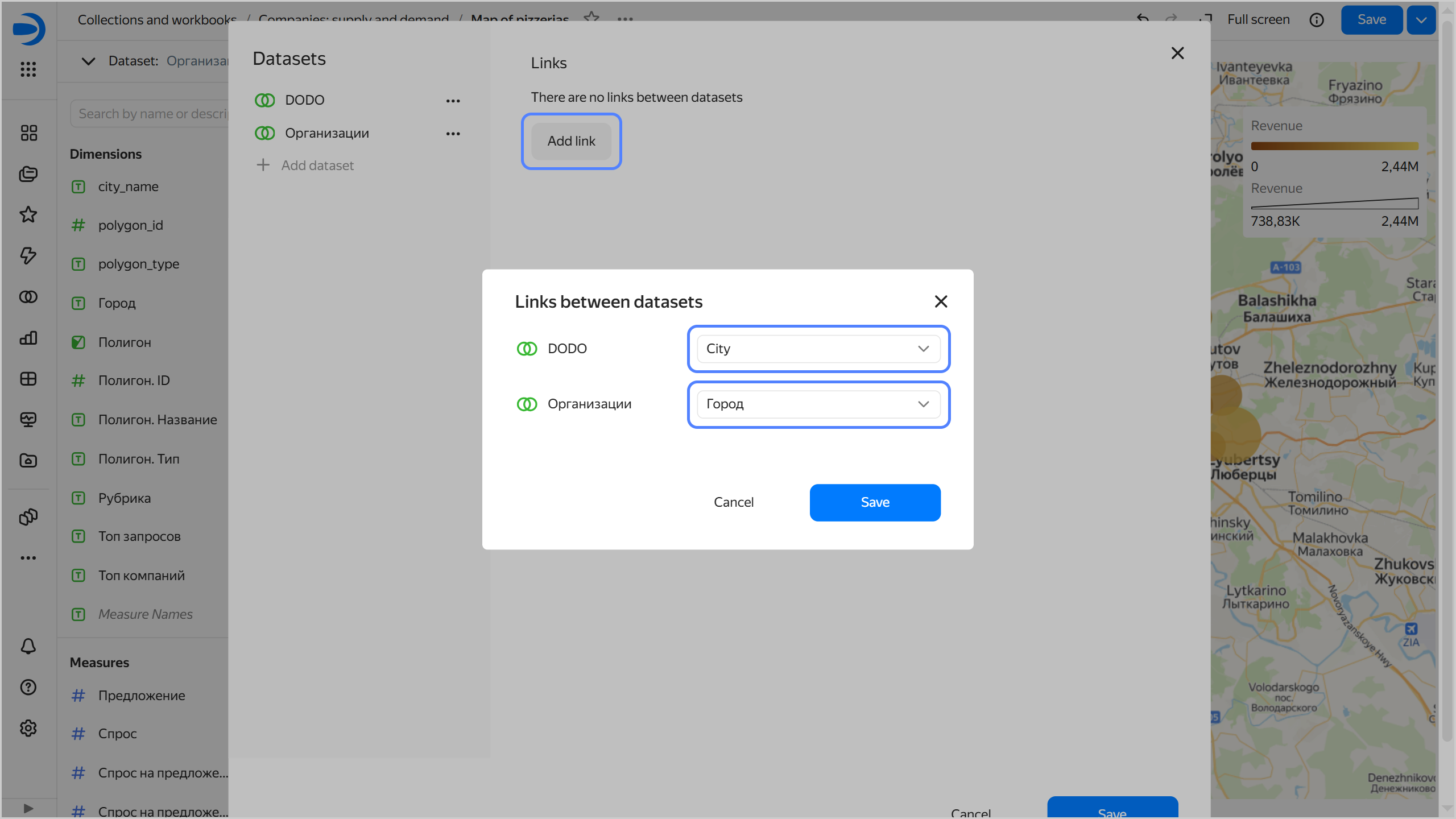
Task: Click the Add link button
Action: (x=571, y=141)
